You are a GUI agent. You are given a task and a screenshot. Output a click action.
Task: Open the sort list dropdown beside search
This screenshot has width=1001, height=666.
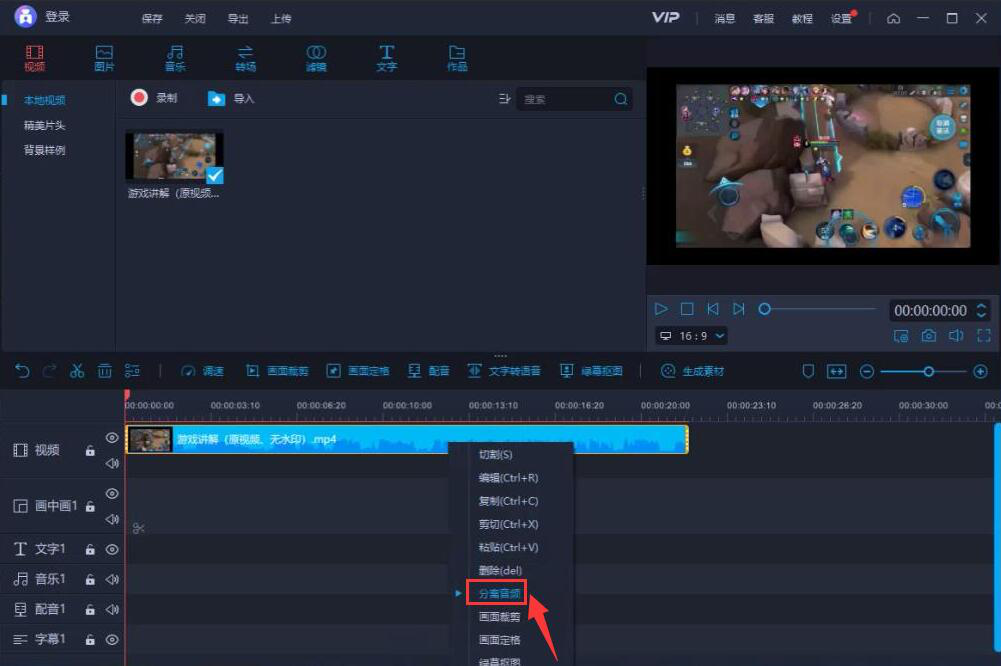(504, 99)
